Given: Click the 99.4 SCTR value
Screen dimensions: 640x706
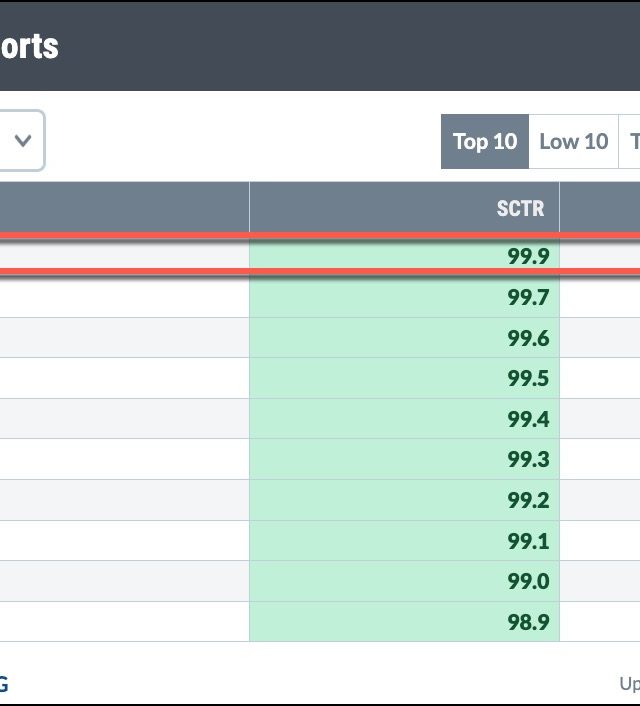Looking at the screenshot, I should tap(528, 419).
